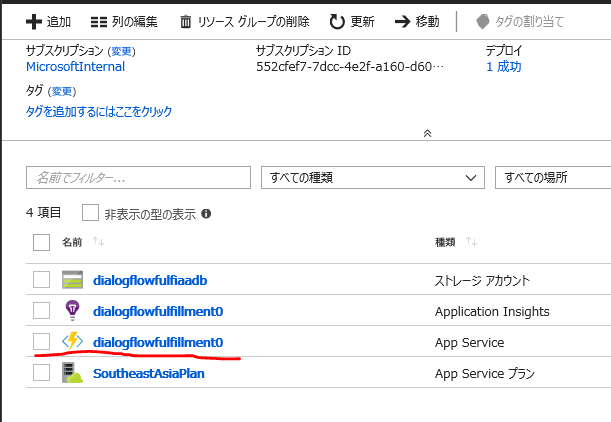Open dialogflowfulfiaadb storage account
The height and width of the screenshot is (422, 611).
click(x=150, y=281)
